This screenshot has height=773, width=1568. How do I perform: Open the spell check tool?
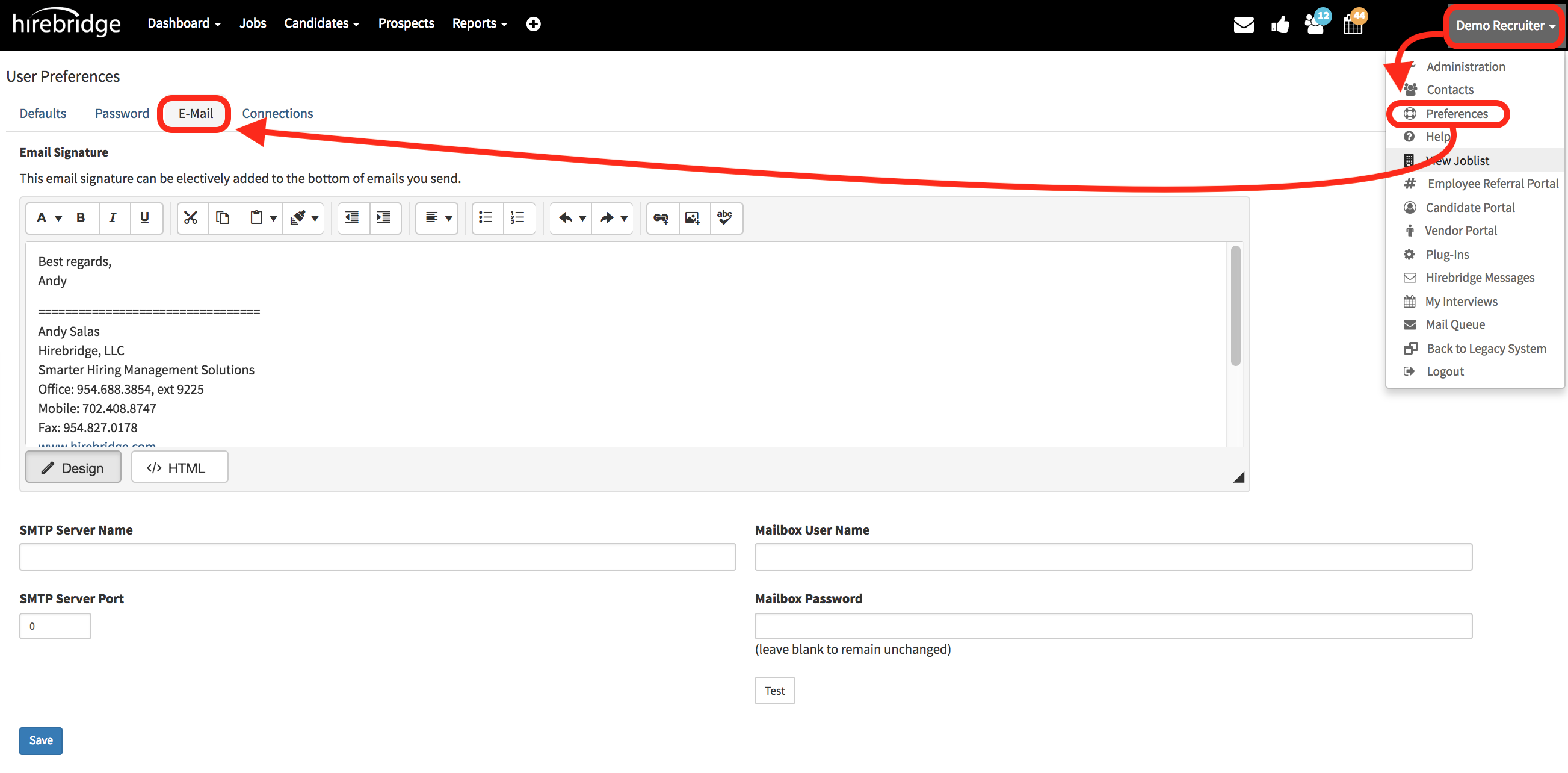pos(726,218)
